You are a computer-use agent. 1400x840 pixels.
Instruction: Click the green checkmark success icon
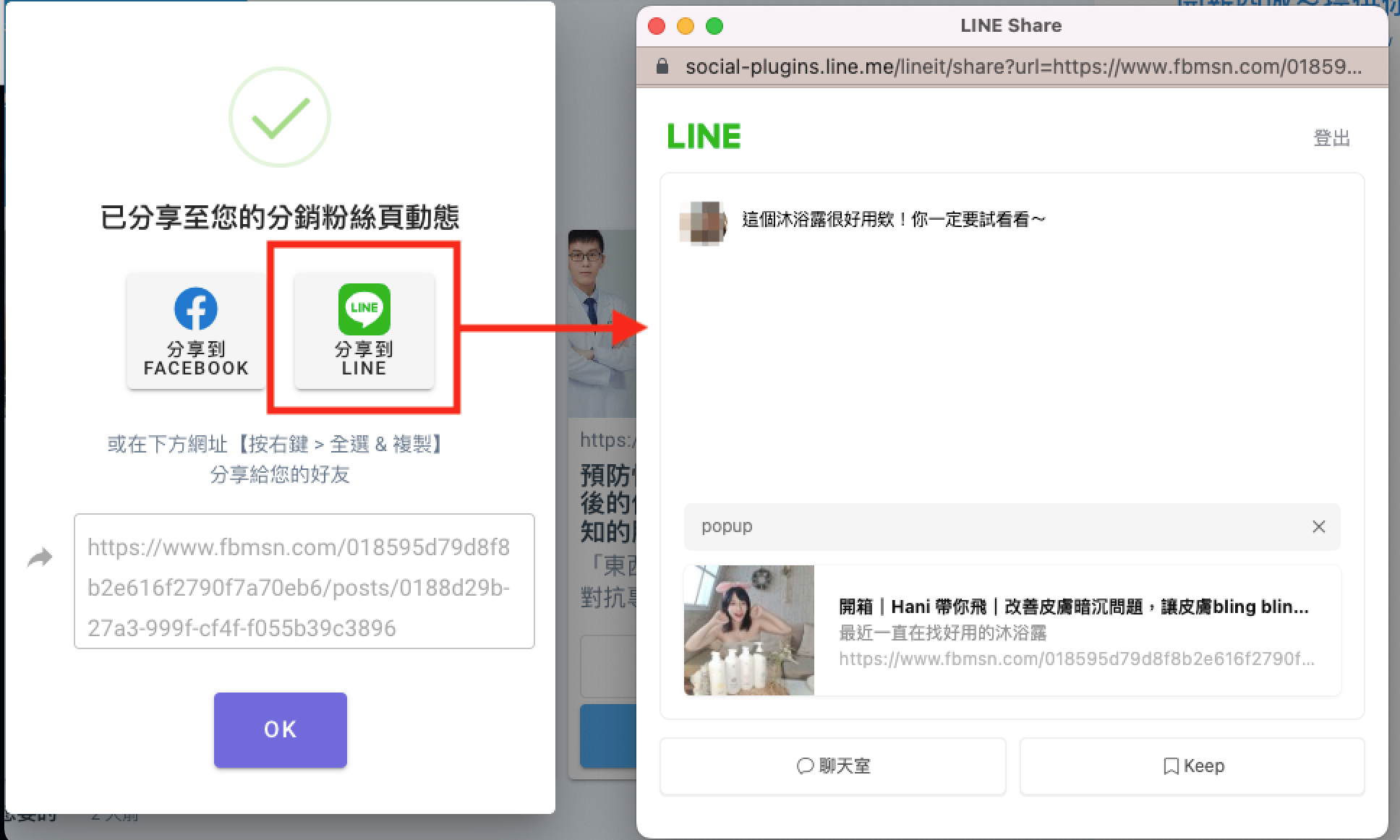click(x=280, y=118)
